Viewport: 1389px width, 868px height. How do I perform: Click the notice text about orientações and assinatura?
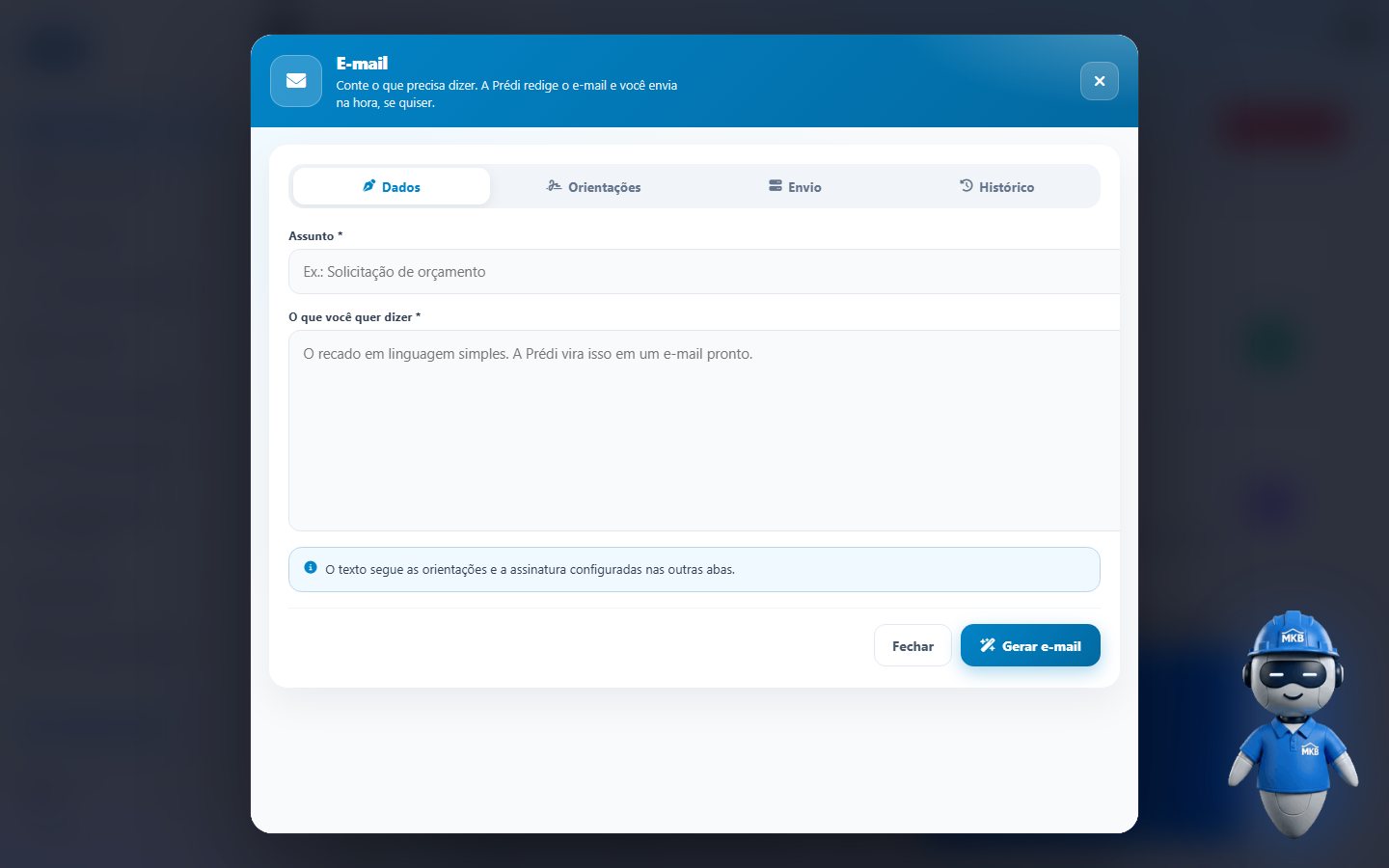(x=530, y=570)
